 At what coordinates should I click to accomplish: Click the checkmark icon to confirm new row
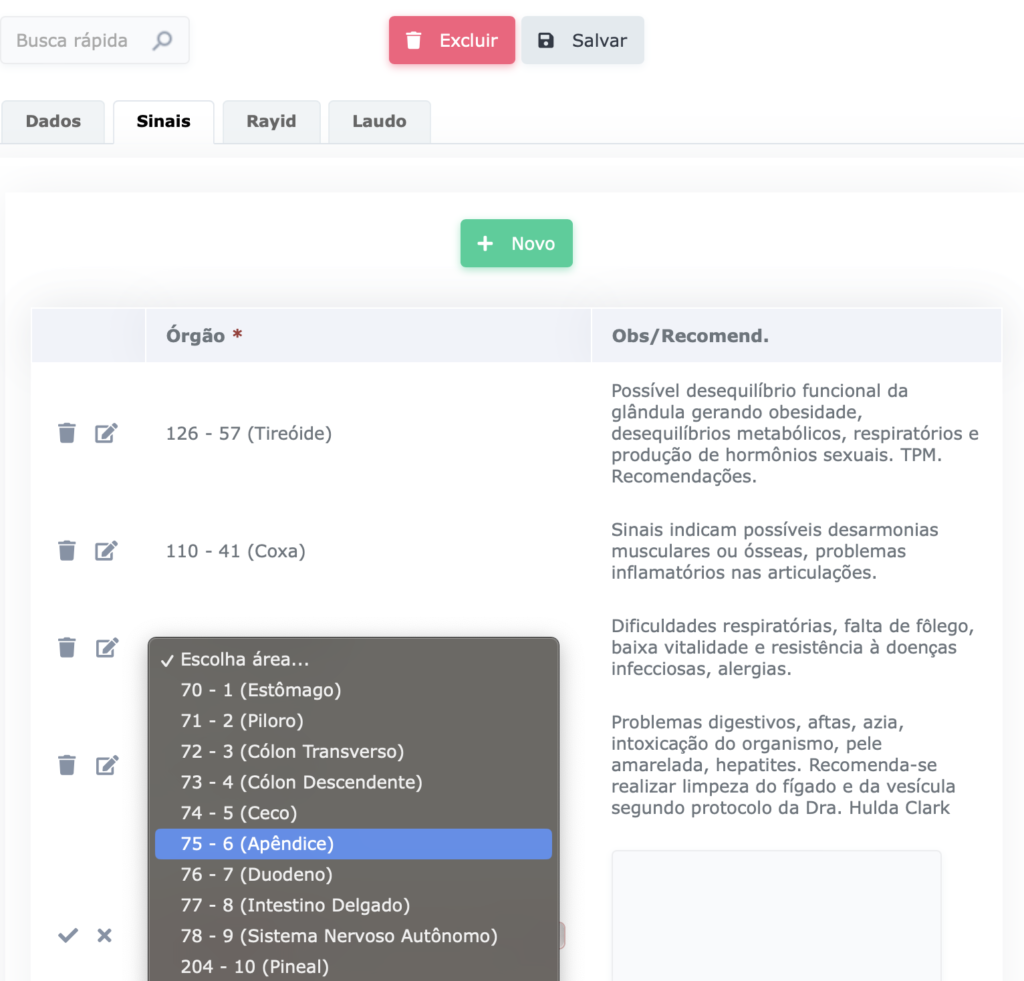[67, 935]
